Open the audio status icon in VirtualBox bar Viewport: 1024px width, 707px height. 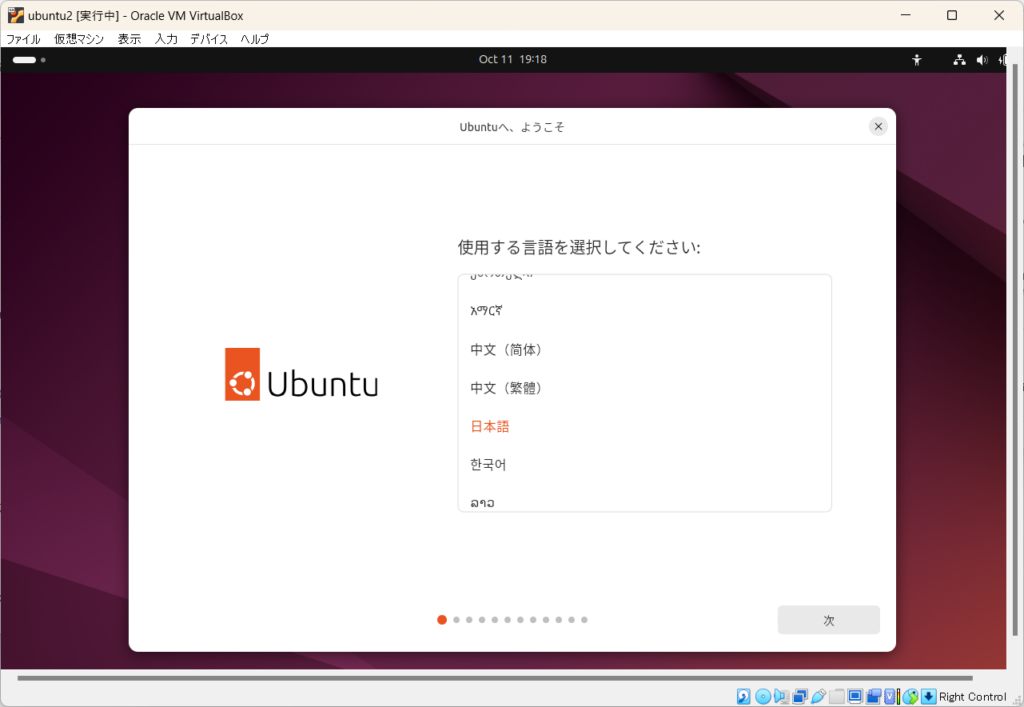[x=782, y=697]
